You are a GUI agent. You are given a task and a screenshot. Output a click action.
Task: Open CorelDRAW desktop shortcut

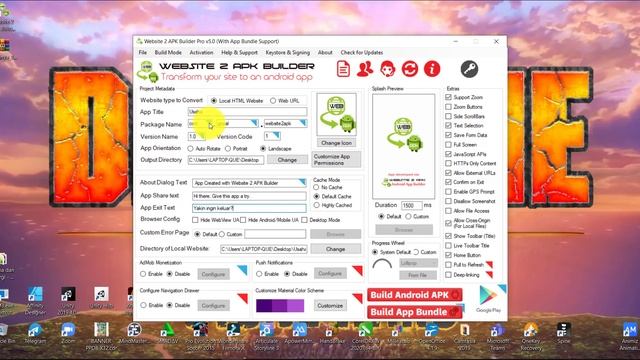(x=366, y=337)
